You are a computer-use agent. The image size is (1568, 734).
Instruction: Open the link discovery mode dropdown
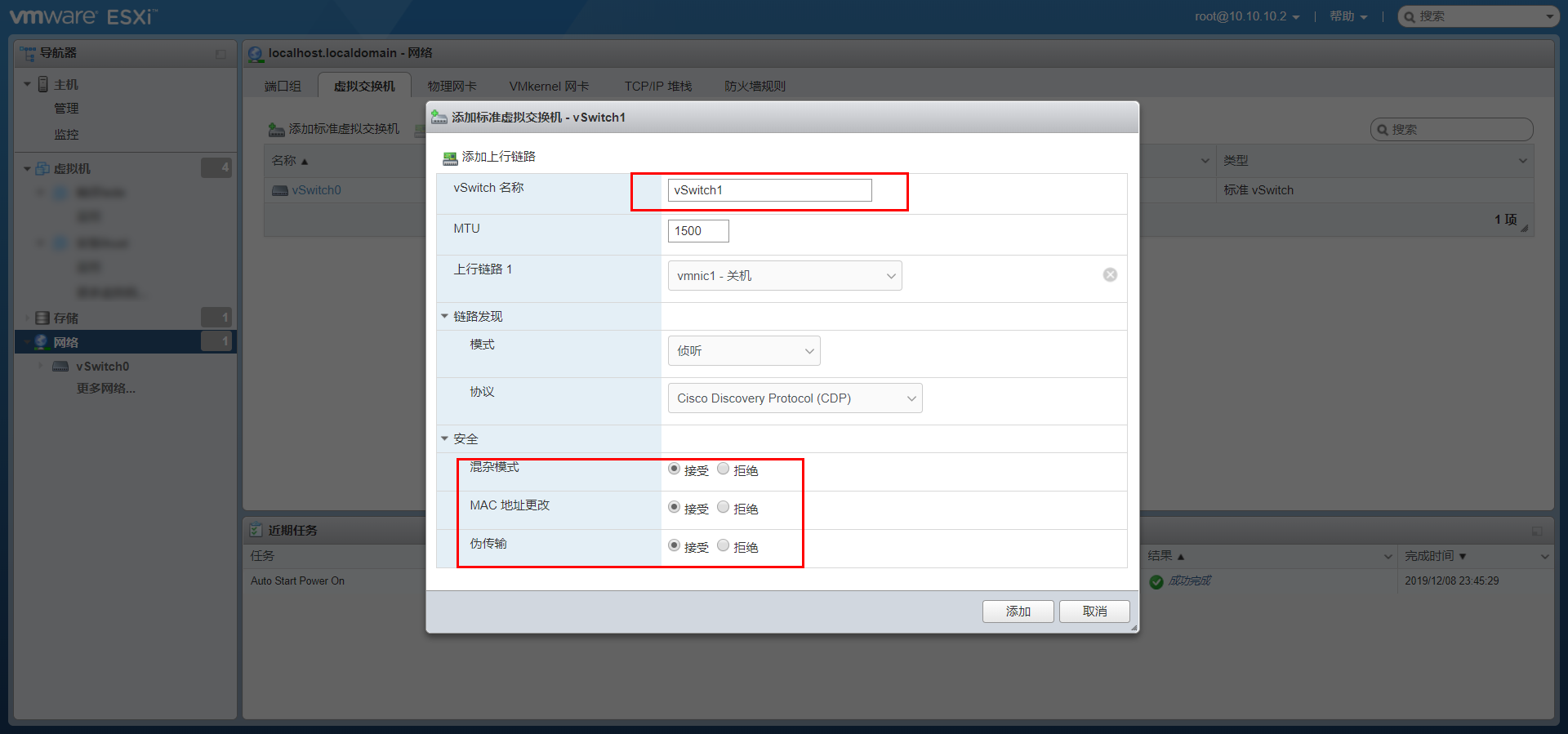[744, 351]
